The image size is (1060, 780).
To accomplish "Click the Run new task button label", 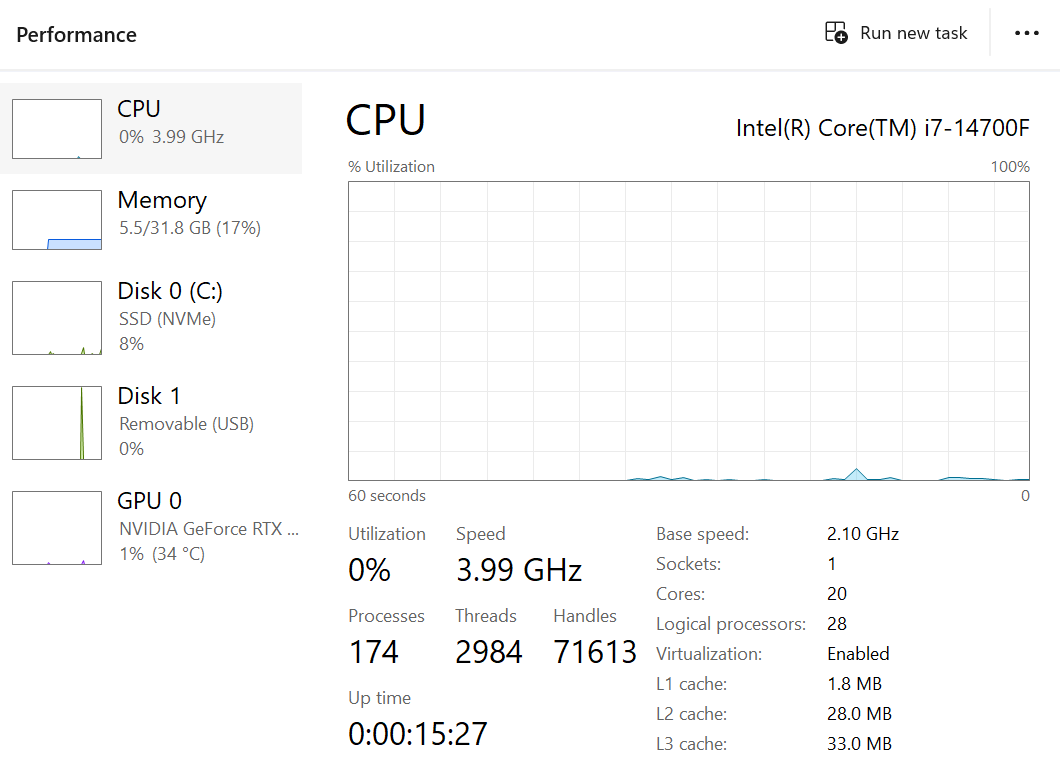I will (913, 33).
